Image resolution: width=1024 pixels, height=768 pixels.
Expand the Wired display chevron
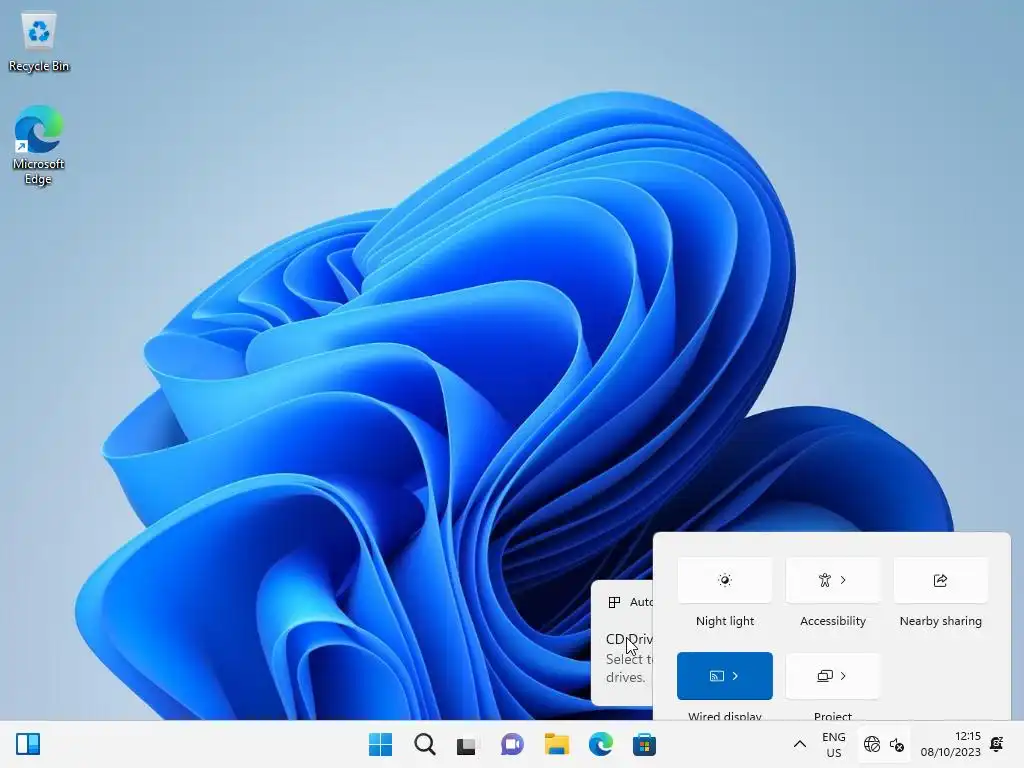coord(735,676)
